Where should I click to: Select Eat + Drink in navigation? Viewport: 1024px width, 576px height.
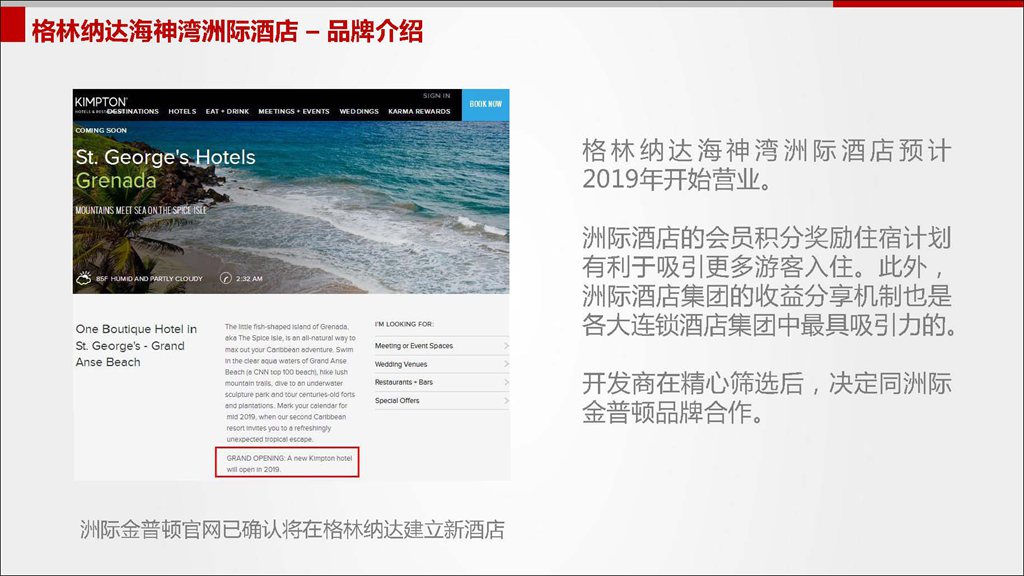pyautogui.click(x=227, y=111)
